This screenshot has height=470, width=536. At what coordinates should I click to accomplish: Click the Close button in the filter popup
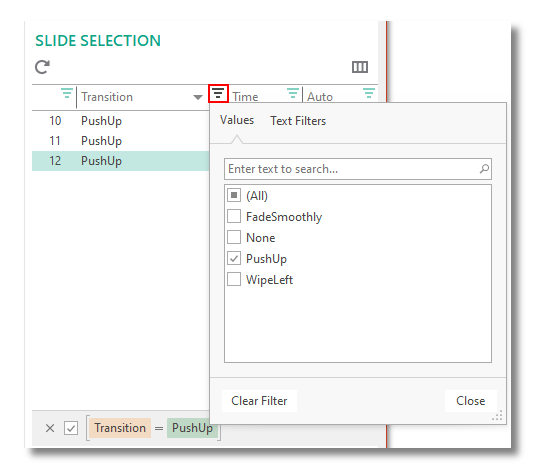[x=470, y=401]
